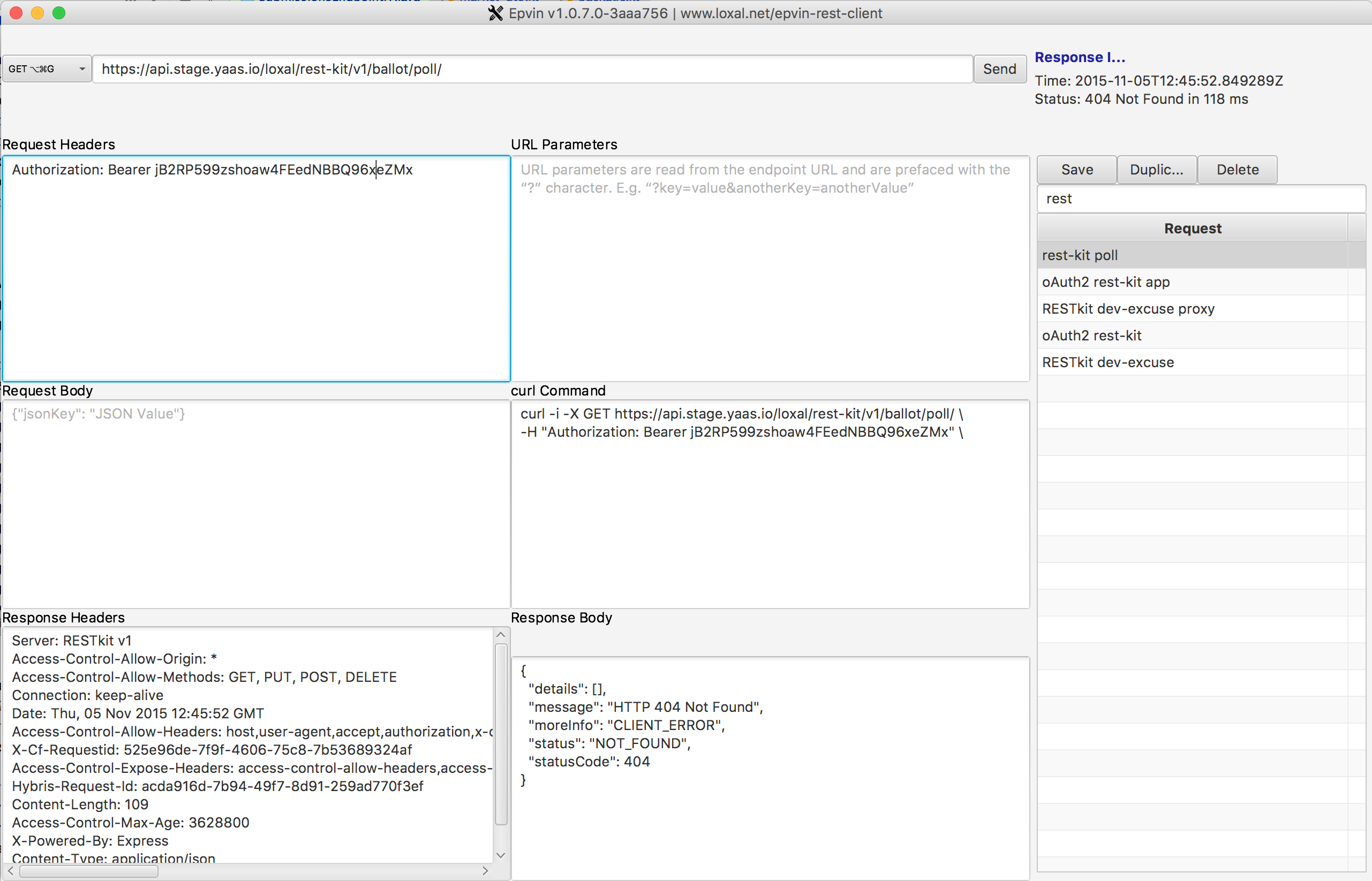Click the Response Headers scroll-up arrow
The height and width of the screenshot is (881, 1372).
point(500,635)
